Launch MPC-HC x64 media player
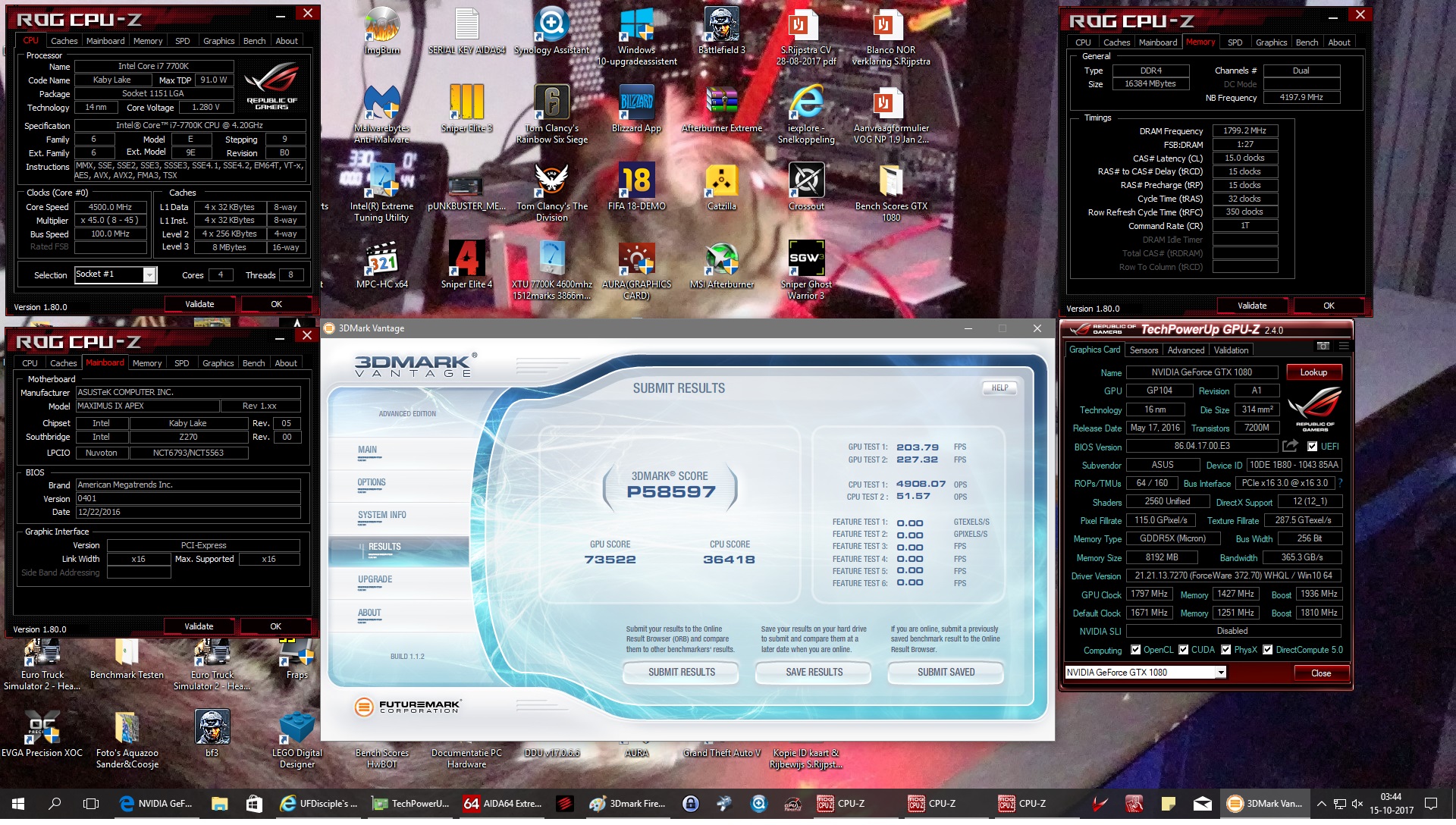 [x=381, y=265]
